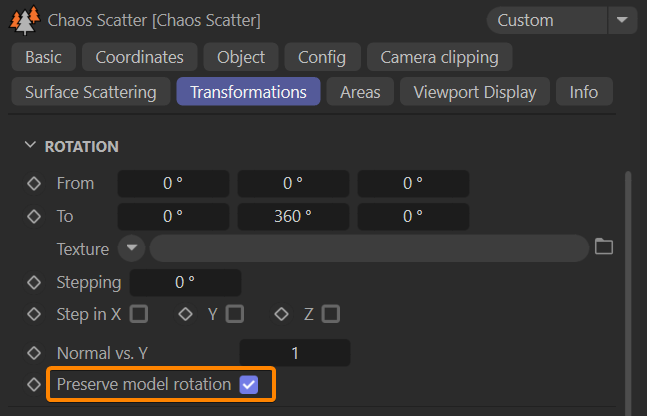Click the From Y rotation field
This screenshot has width=647, height=416.
293,184
